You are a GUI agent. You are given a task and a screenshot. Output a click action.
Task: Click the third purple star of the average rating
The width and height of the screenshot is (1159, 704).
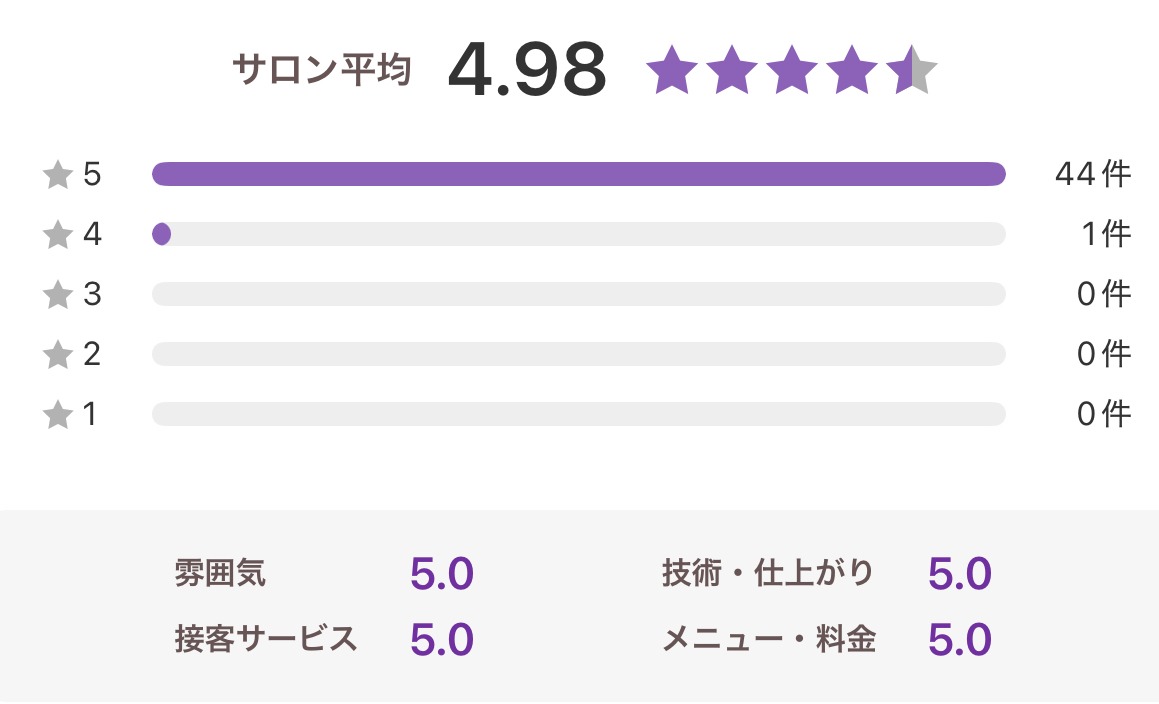tap(792, 70)
